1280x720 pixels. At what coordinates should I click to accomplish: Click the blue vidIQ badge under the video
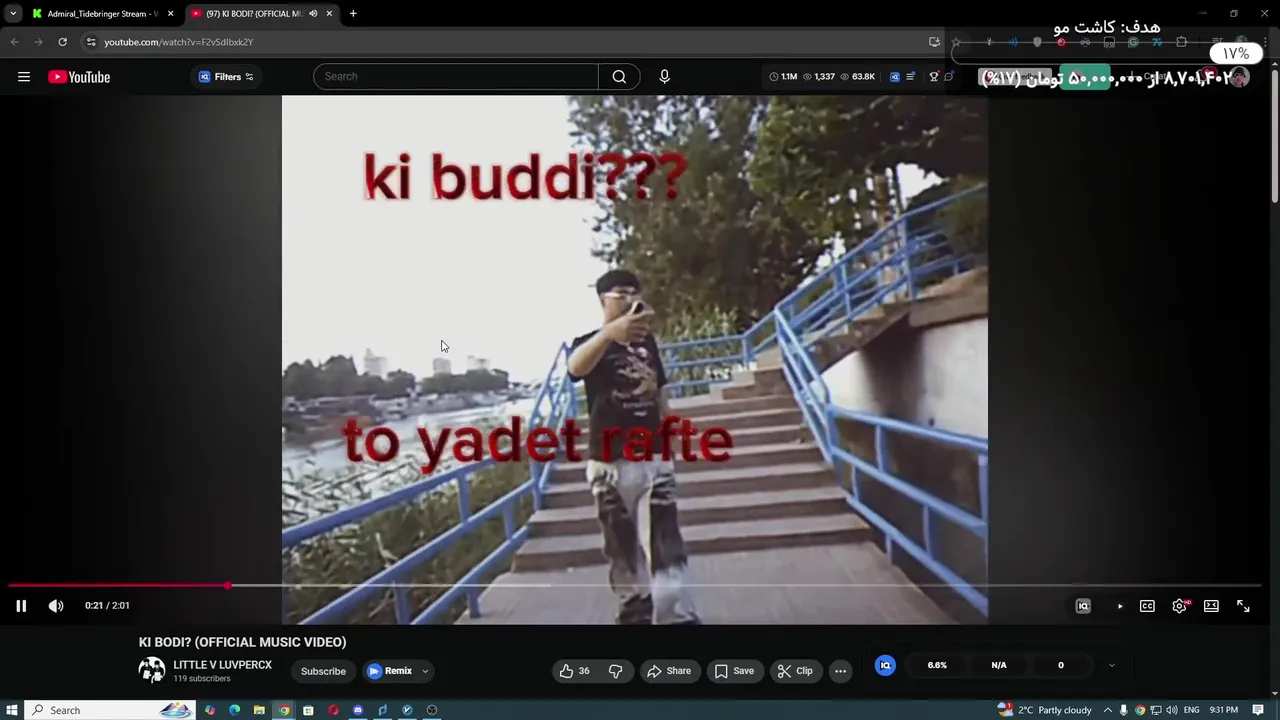coord(885,665)
